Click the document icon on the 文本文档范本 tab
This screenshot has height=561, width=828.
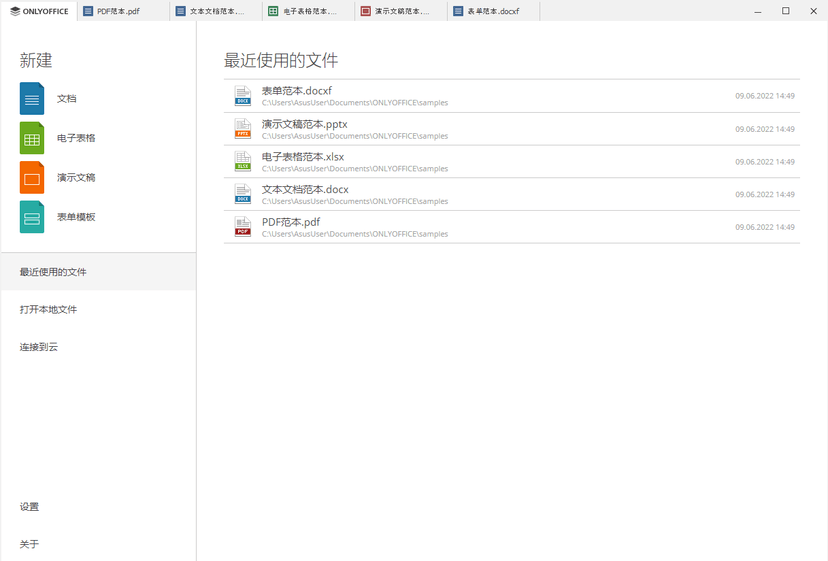tap(181, 11)
